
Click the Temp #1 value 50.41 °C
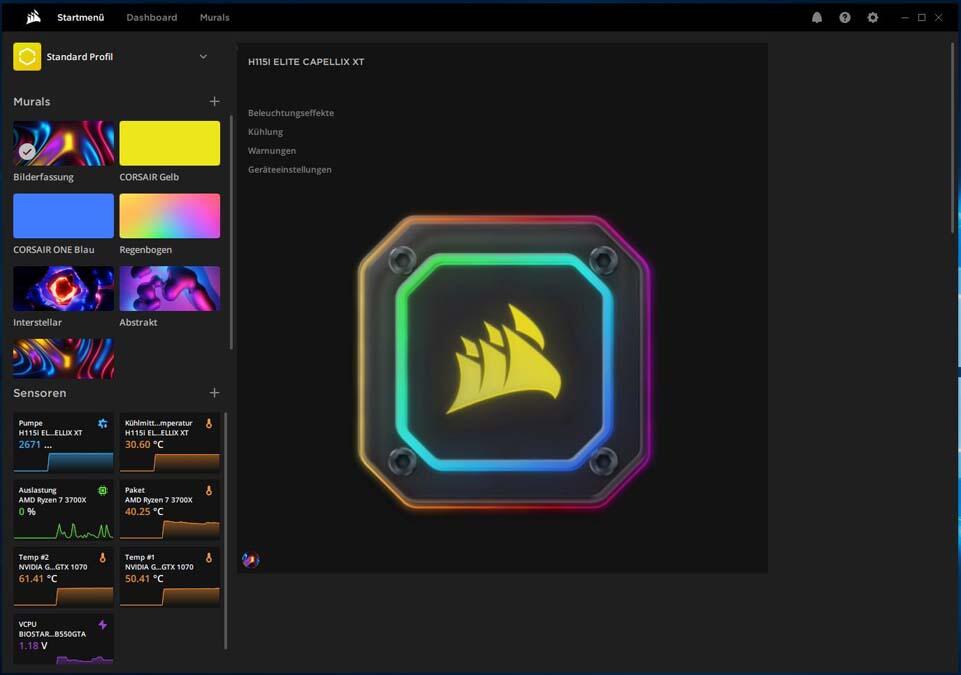click(145, 578)
